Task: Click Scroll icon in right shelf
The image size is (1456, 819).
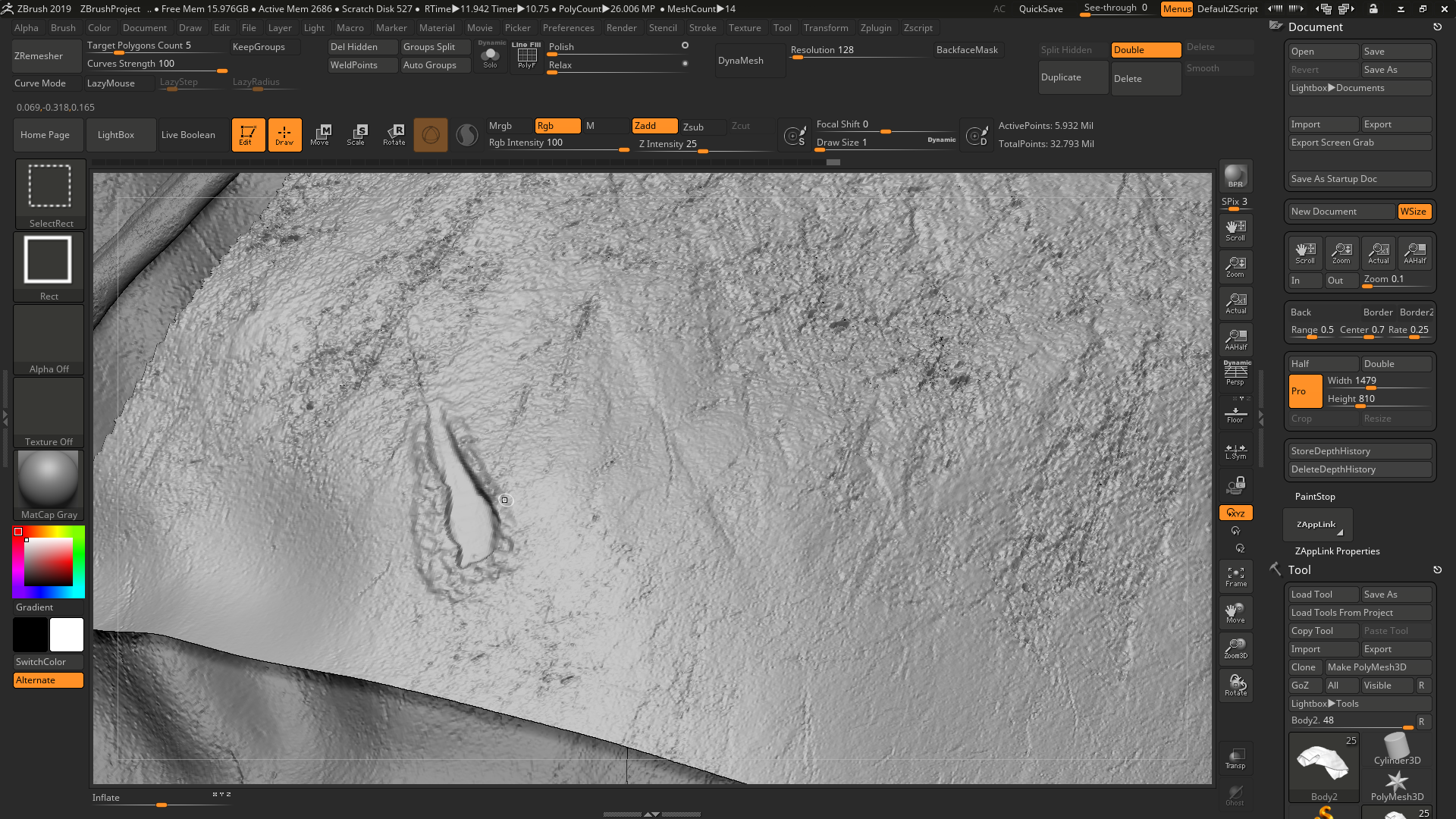Action: tap(1235, 231)
